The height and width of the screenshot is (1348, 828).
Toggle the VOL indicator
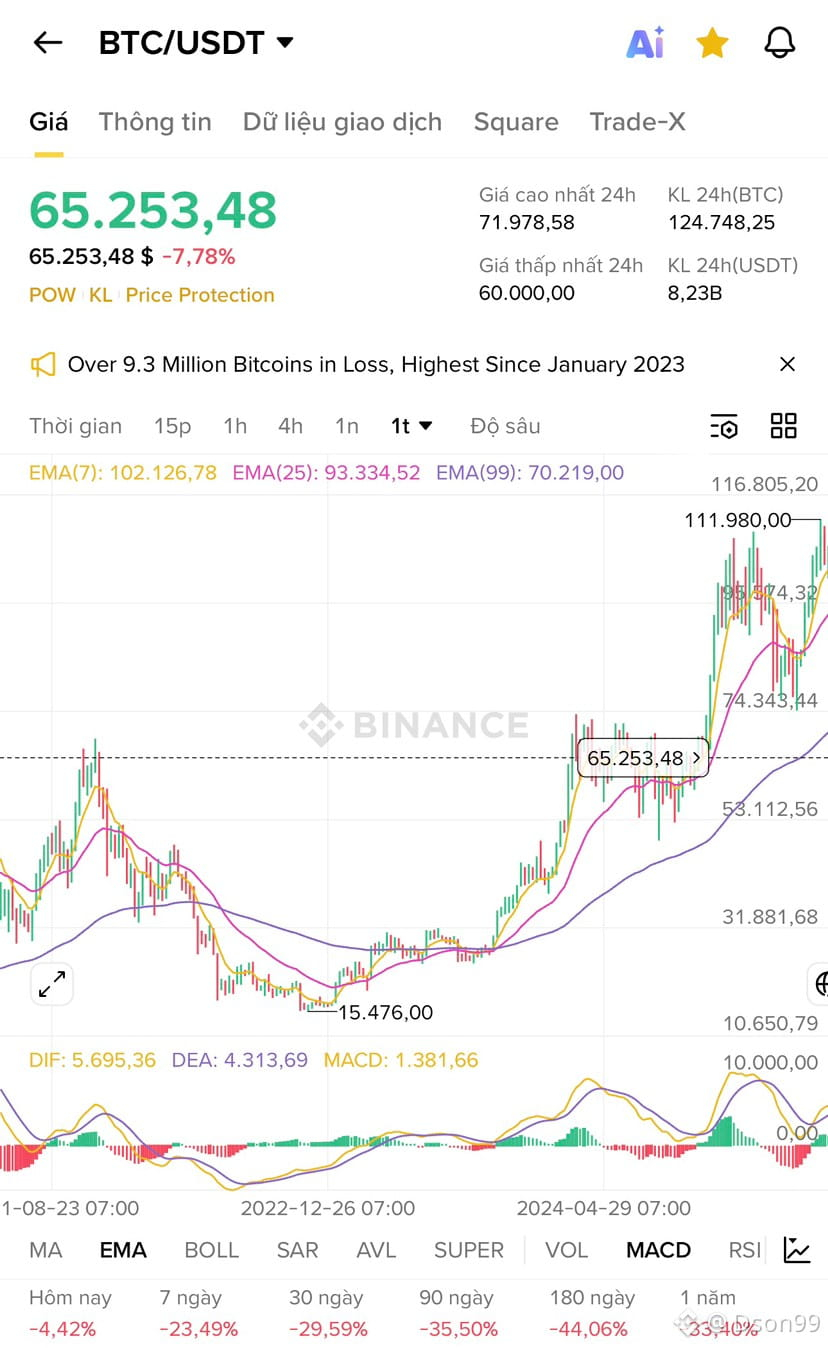pyautogui.click(x=566, y=1250)
